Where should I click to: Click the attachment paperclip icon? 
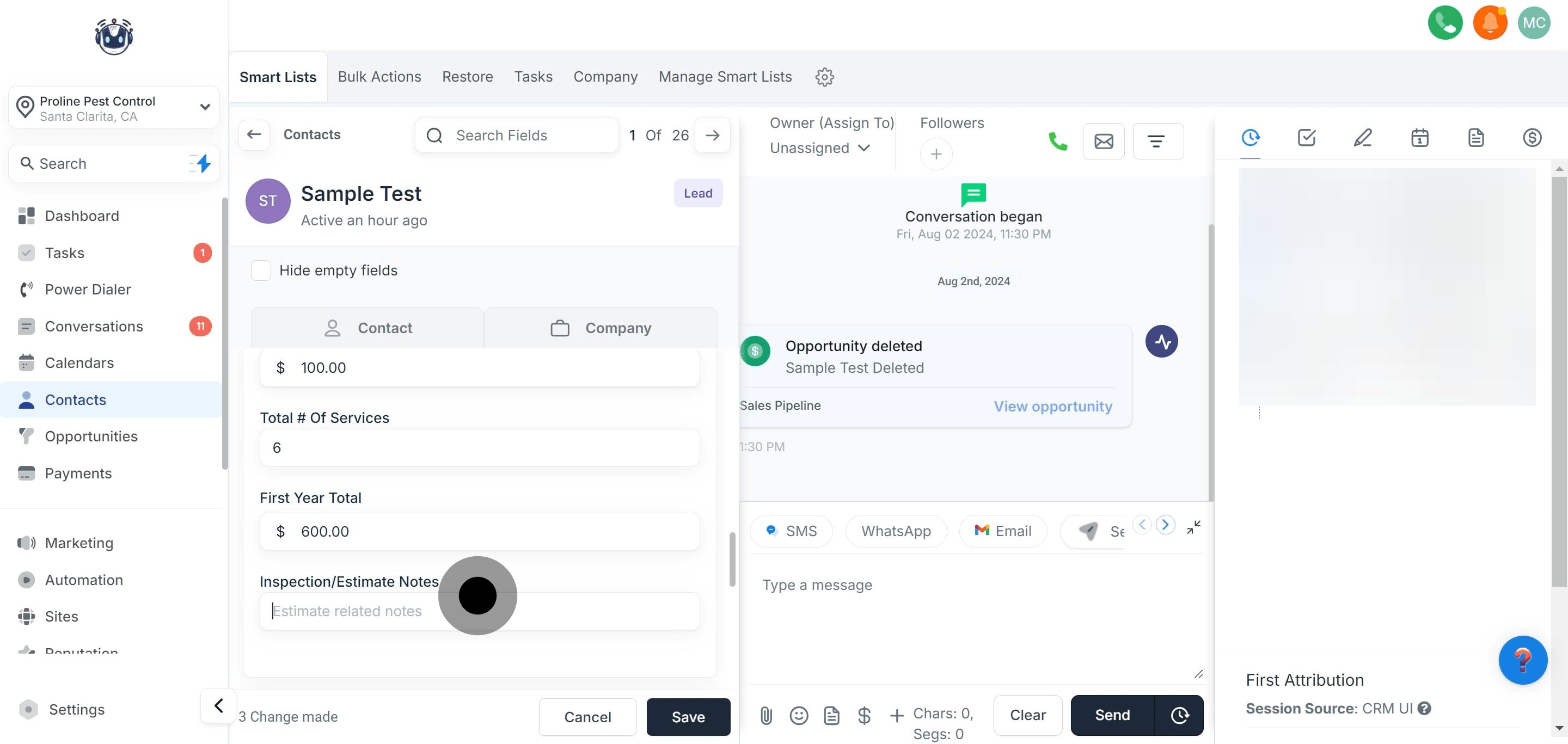[x=765, y=715]
